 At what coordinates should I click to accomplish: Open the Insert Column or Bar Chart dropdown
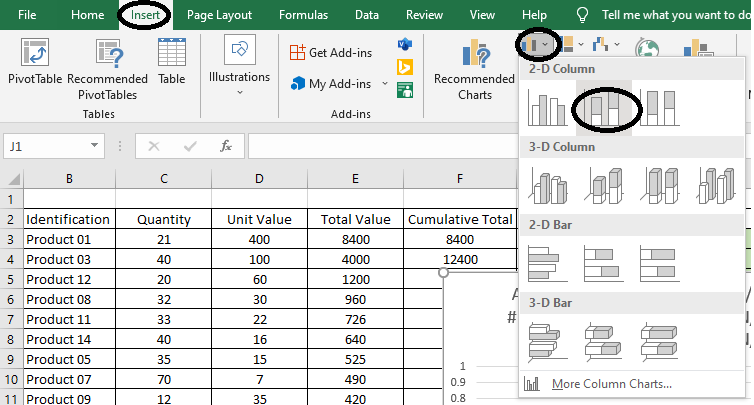point(537,45)
